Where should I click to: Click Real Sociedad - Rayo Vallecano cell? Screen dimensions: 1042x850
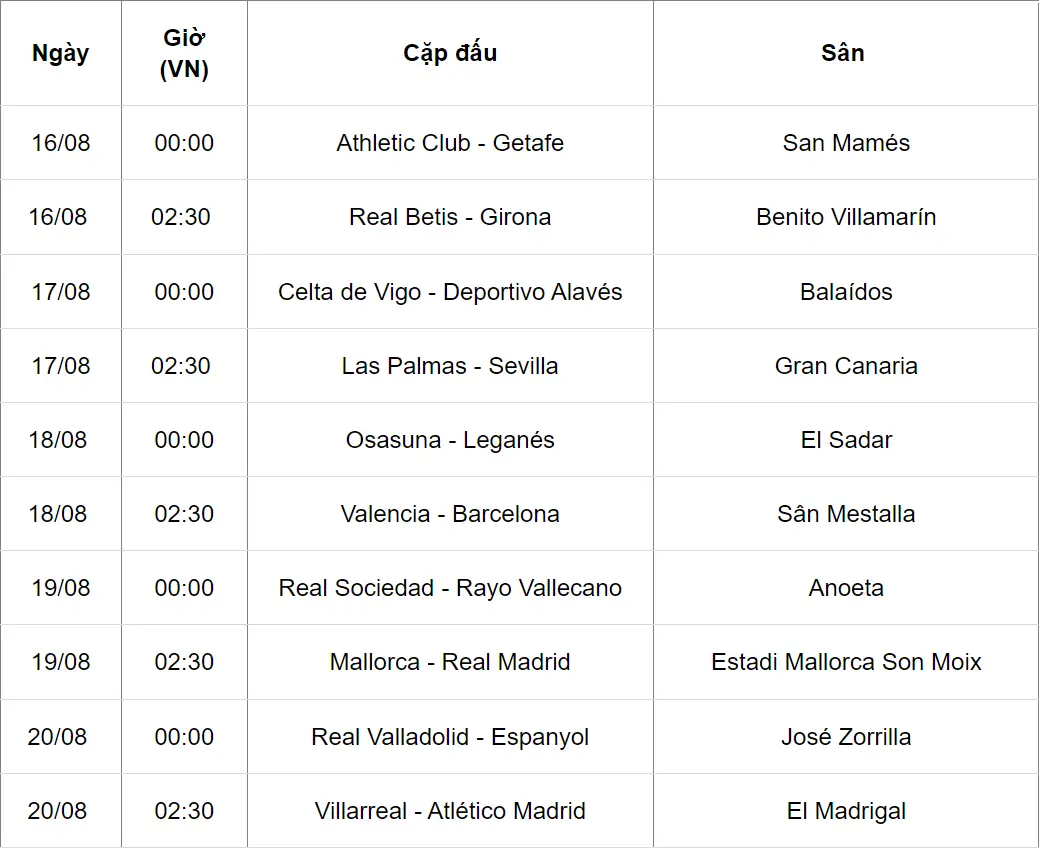click(450, 588)
